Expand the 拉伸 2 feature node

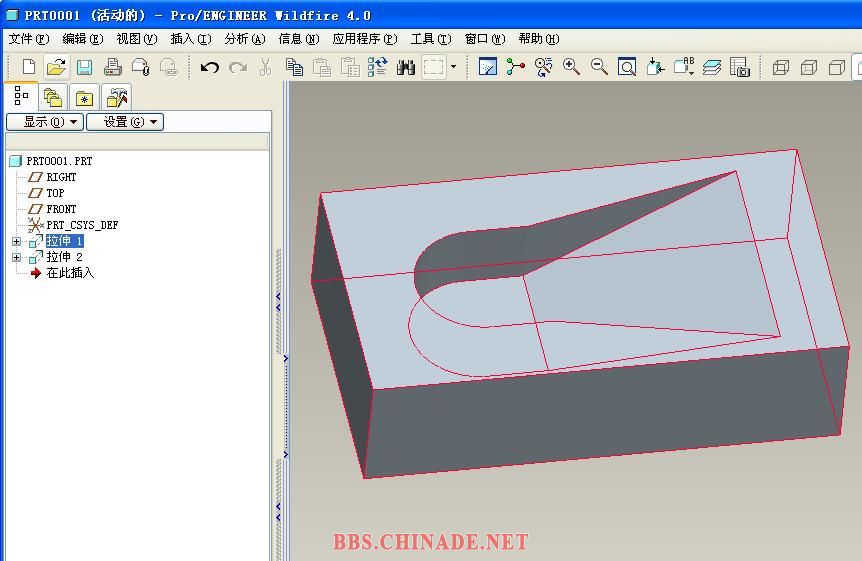click(x=16, y=257)
